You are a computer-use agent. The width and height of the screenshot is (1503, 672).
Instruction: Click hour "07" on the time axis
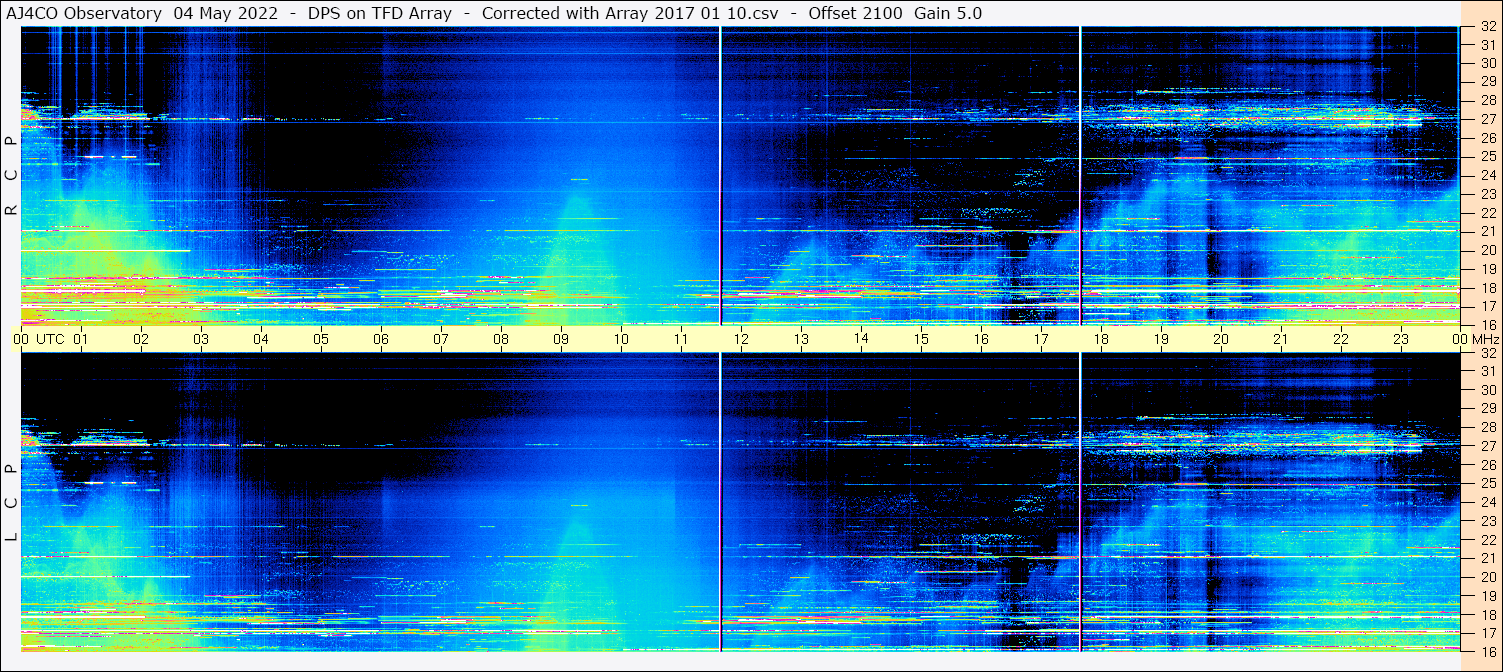click(441, 339)
